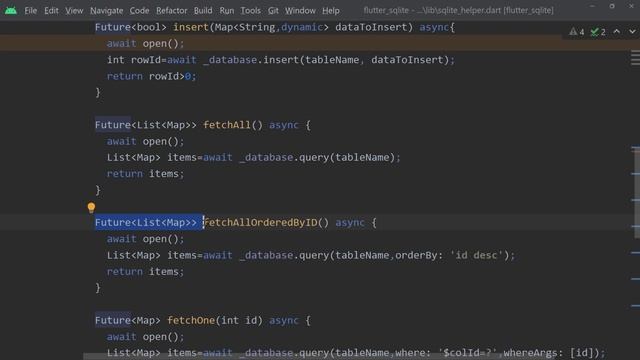This screenshot has height=360, width=640.
Task: Click the editor right-gutter lines icon
Action: coord(635,58)
